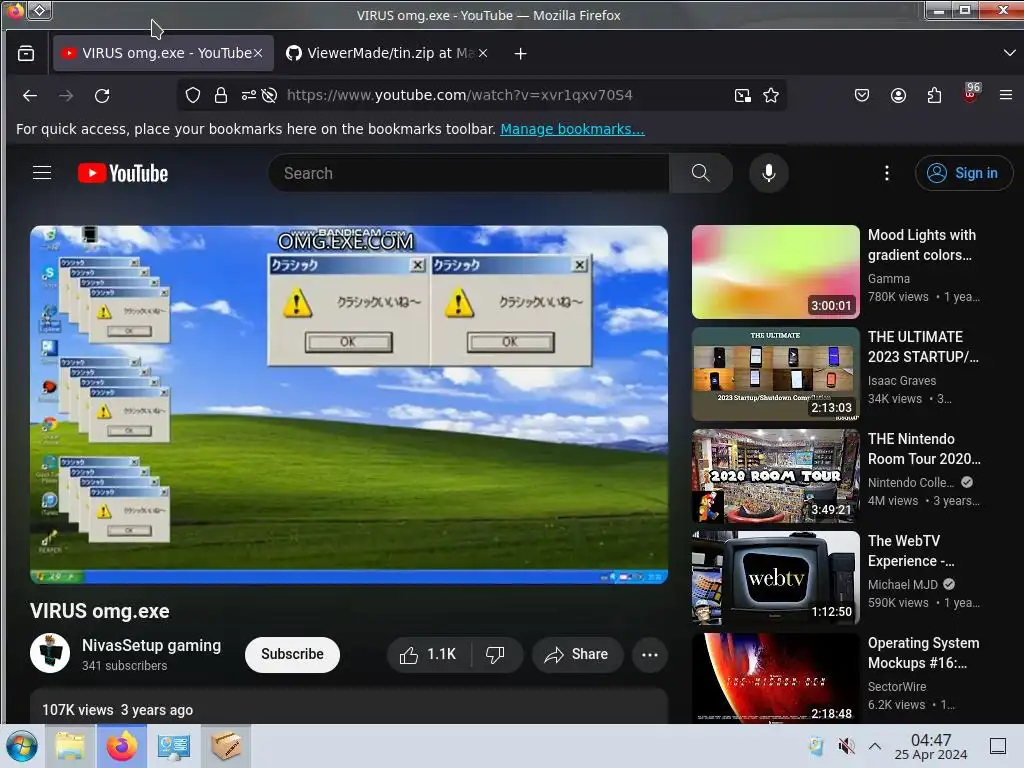Click the YouTube search magnifier button
Image resolution: width=1024 pixels, height=768 pixels.
pyautogui.click(x=701, y=173)
